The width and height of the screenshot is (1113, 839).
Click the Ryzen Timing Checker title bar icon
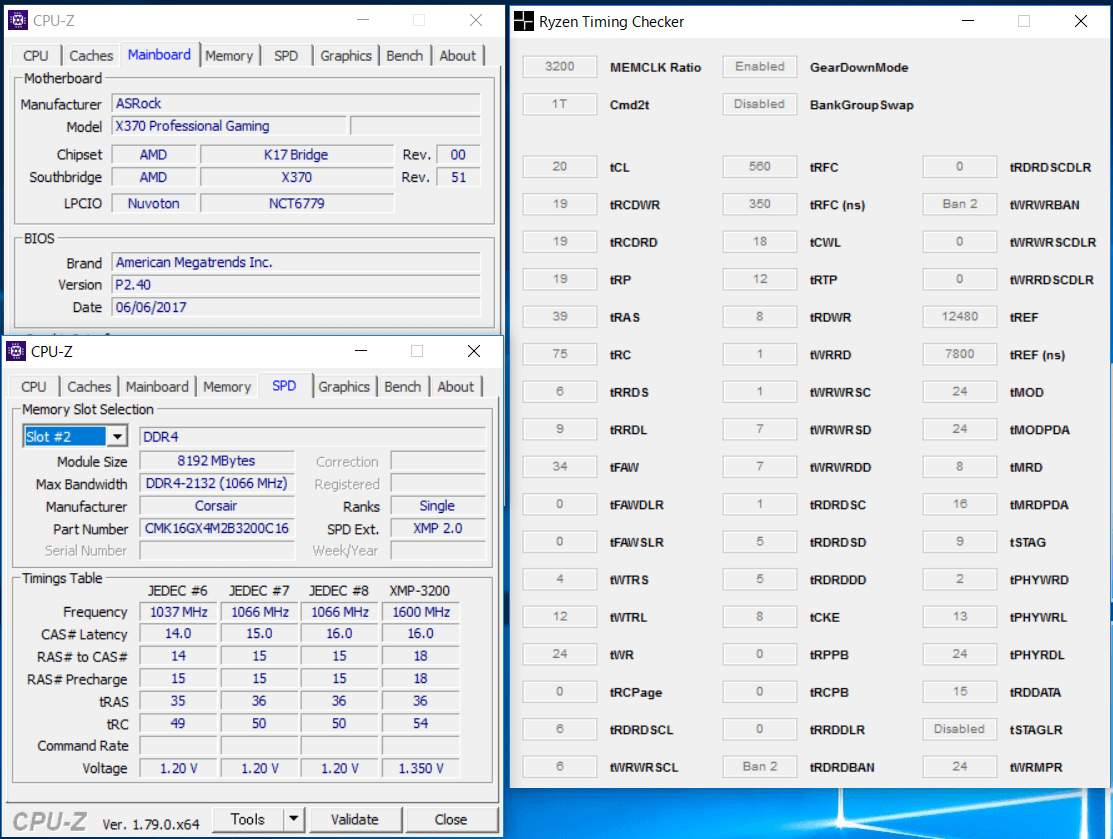(524, 21)
